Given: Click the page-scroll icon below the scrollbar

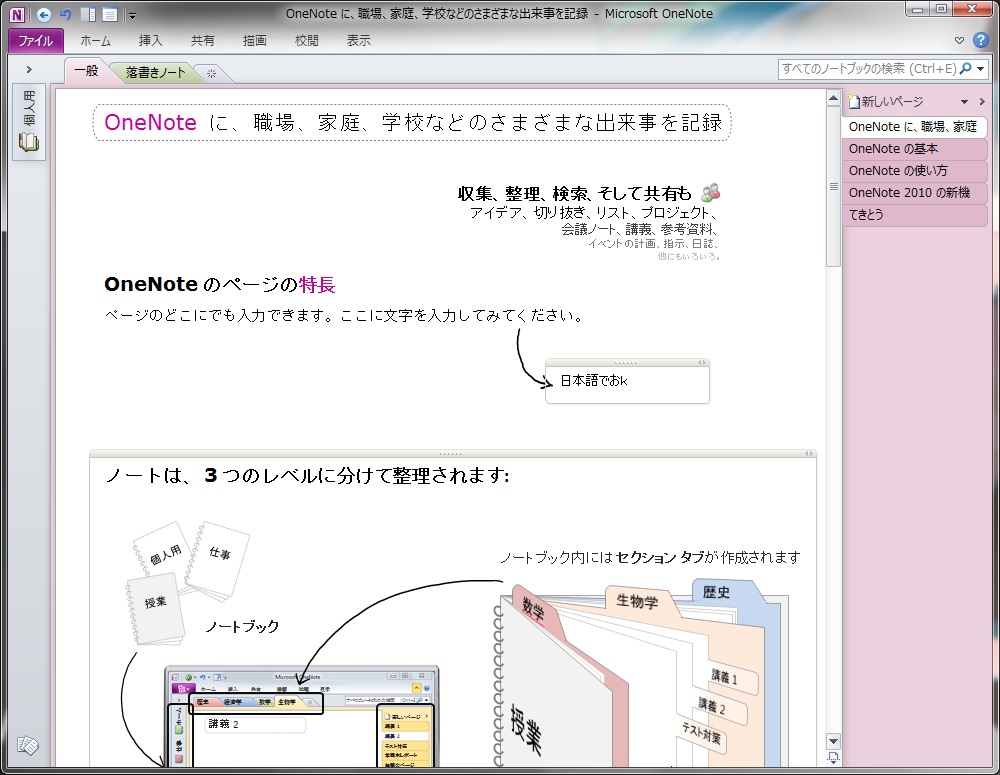Looking at the screenshot, I should pyautogui.click(x=833, y=757).
